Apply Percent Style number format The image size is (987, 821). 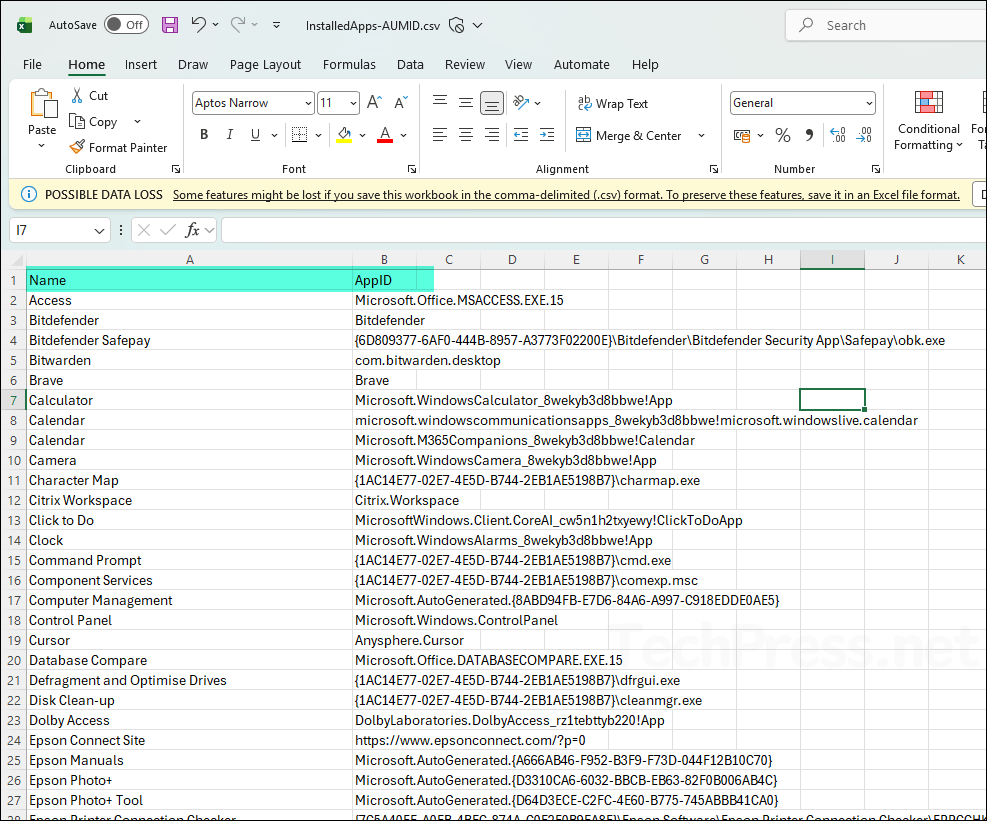coord(782,133)
